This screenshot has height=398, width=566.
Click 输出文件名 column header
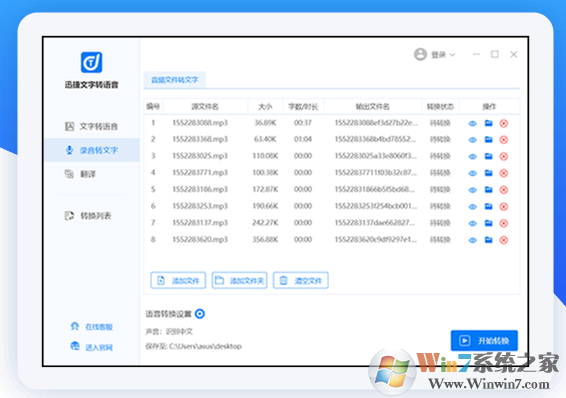(x=373, y=106)
